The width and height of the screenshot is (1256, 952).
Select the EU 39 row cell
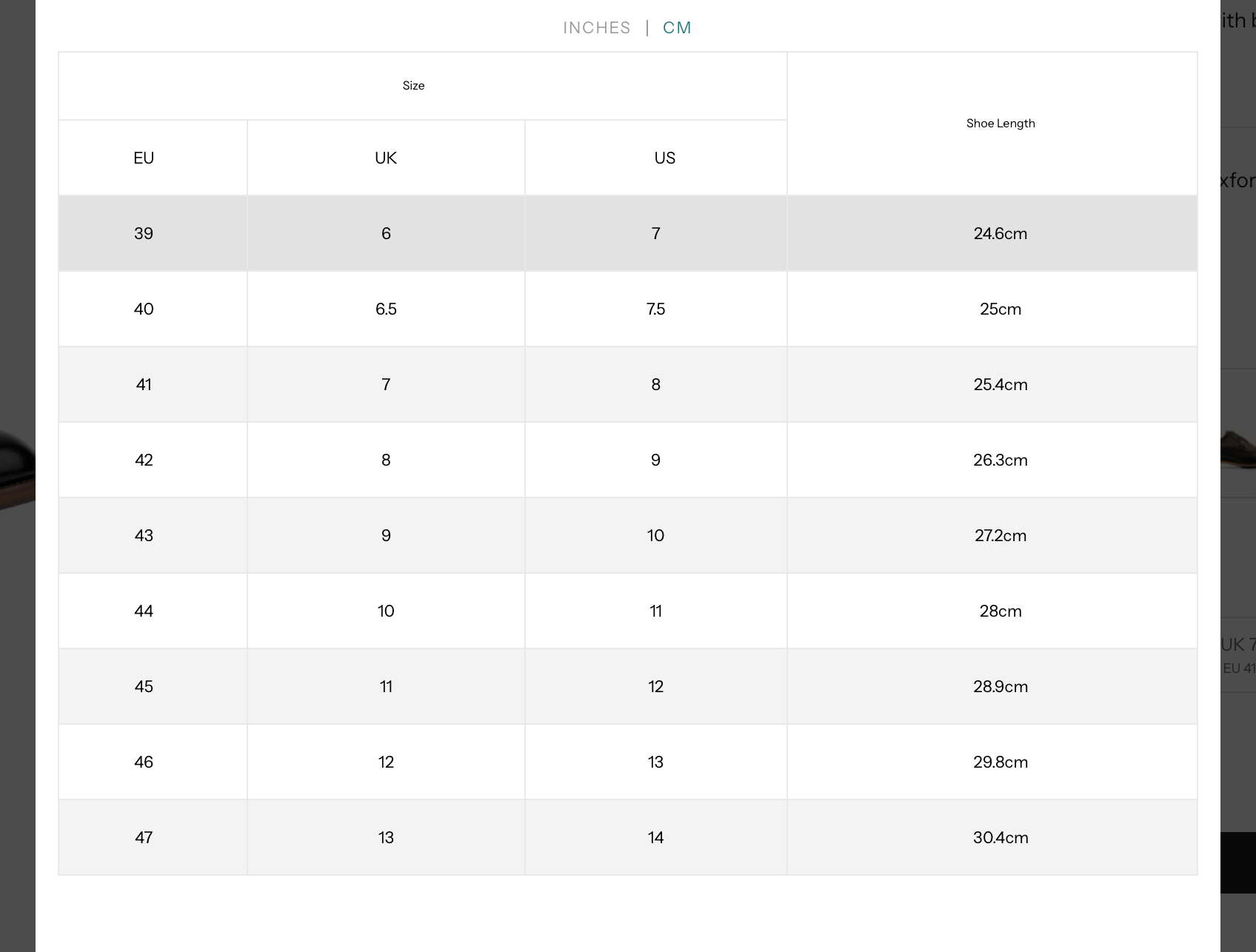pos(144,233)
